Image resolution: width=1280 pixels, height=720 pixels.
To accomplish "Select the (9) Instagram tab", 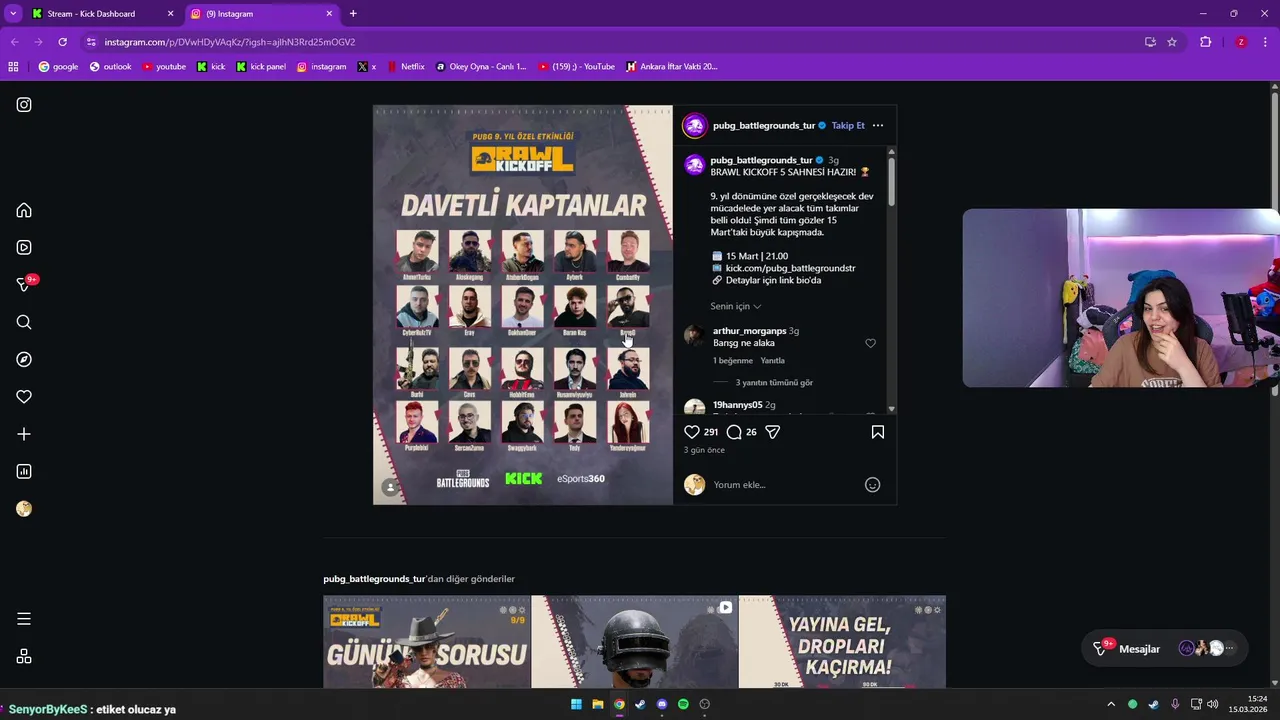I will [x=263, y=14].
